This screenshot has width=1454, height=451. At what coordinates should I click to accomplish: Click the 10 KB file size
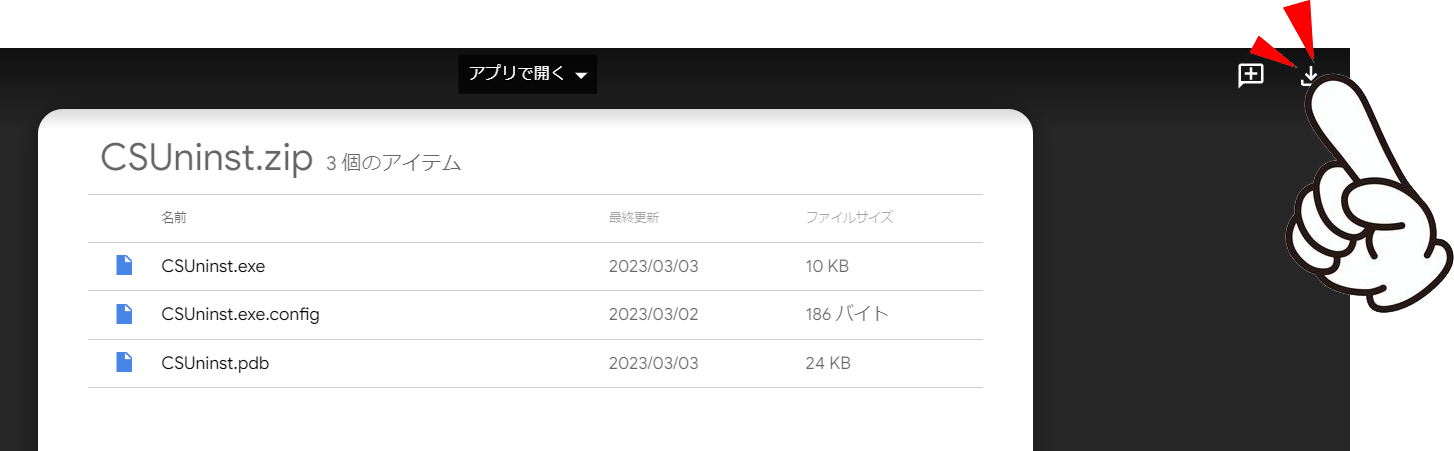click(826, 266)
